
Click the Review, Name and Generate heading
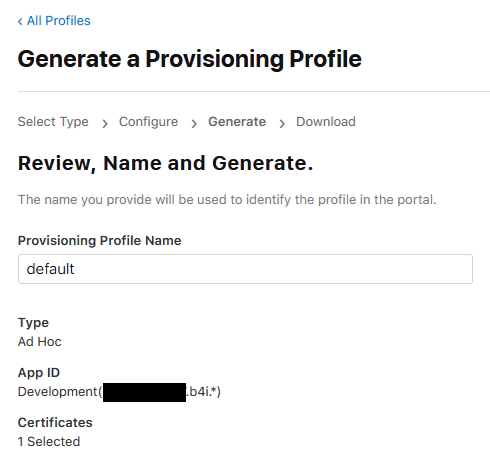pos(166,163)
